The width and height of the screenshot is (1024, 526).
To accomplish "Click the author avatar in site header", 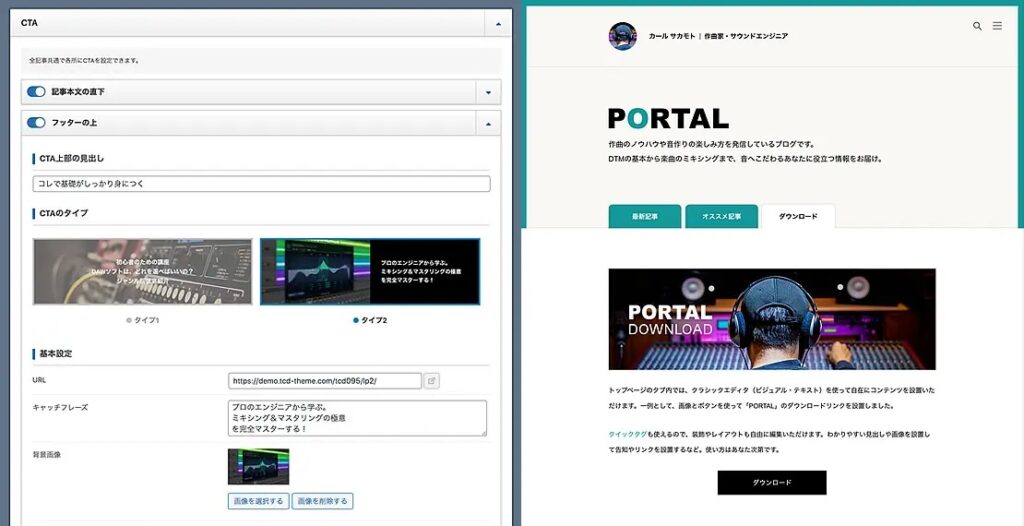I will 622,37.
